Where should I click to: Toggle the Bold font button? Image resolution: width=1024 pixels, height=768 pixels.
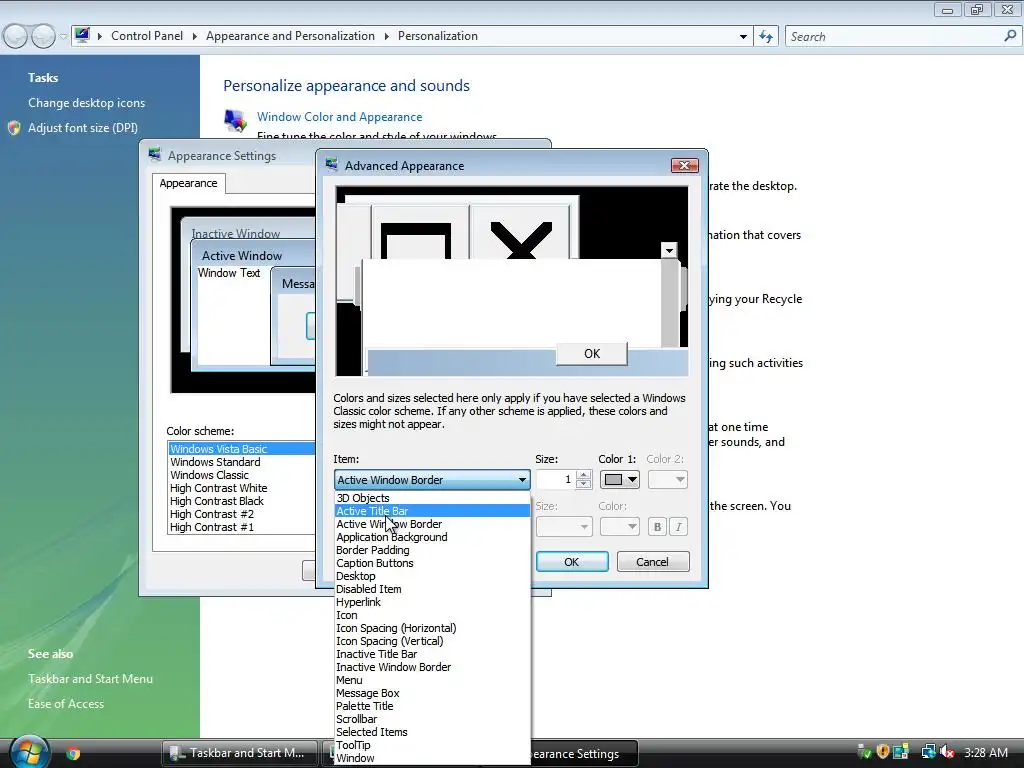point(657,527)
